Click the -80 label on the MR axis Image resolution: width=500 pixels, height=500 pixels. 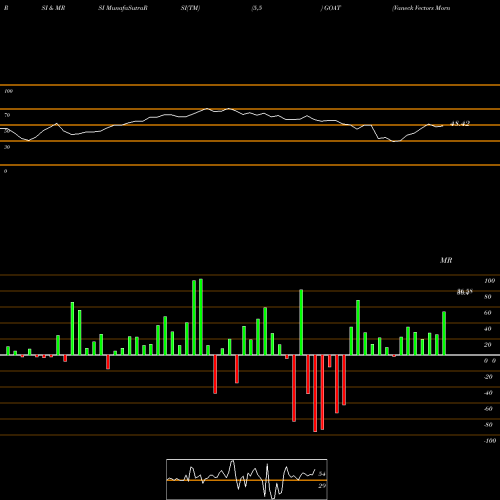488,425
